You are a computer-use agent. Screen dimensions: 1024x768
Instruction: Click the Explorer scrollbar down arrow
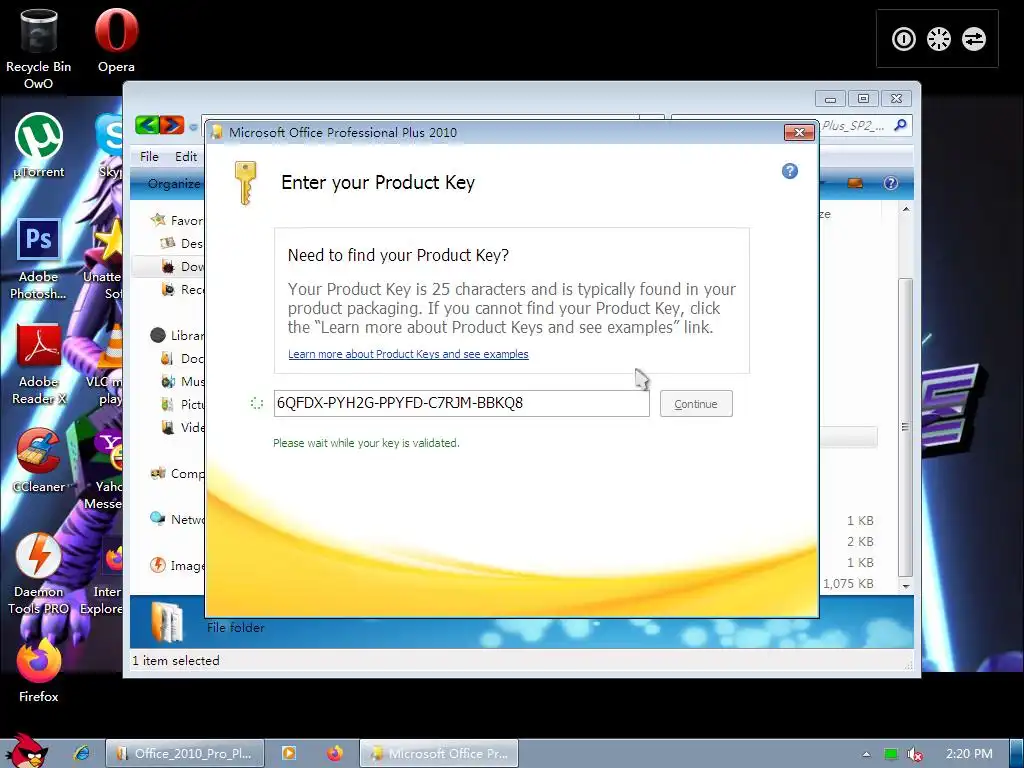click(906, 586)
